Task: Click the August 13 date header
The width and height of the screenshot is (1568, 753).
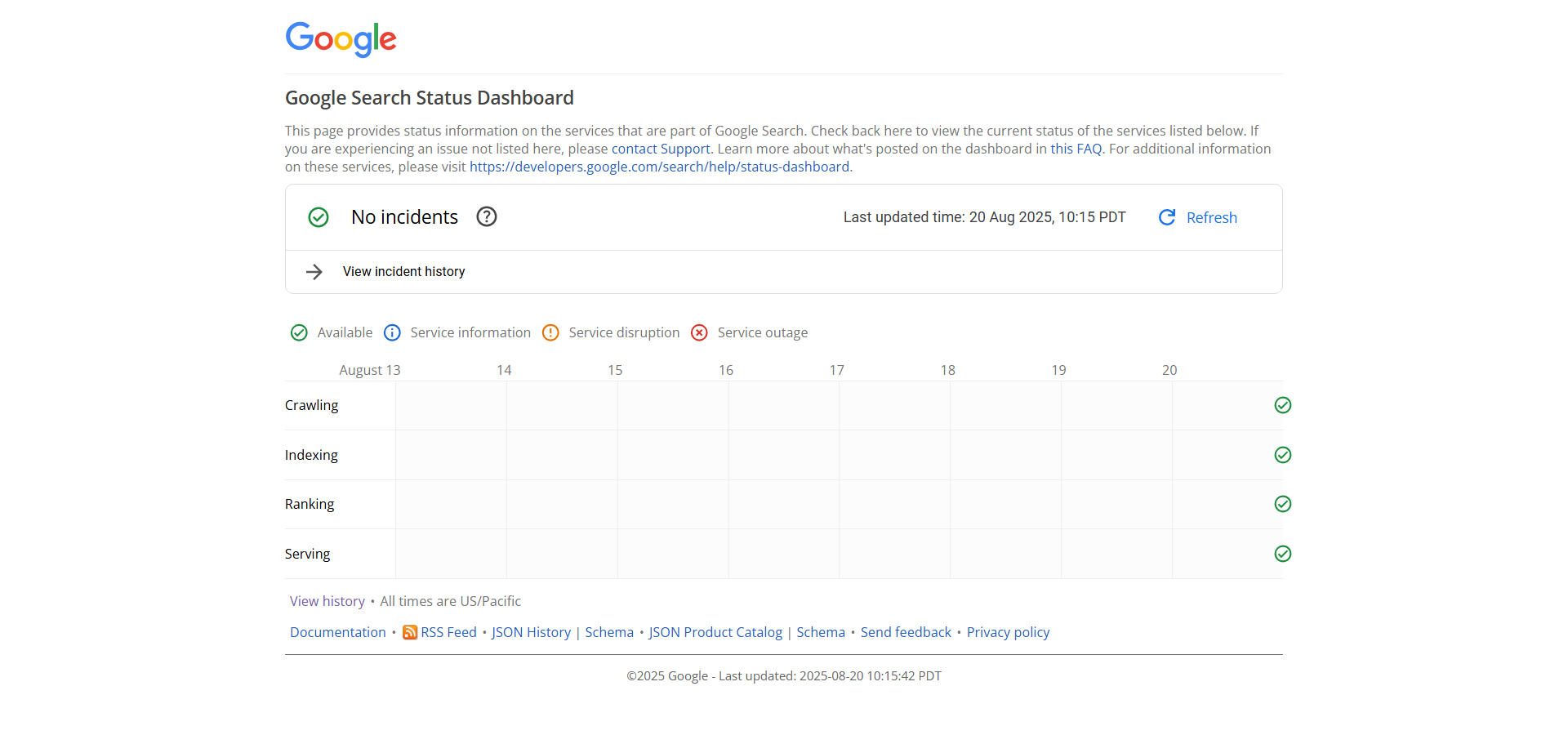Action: pos(370,370)
